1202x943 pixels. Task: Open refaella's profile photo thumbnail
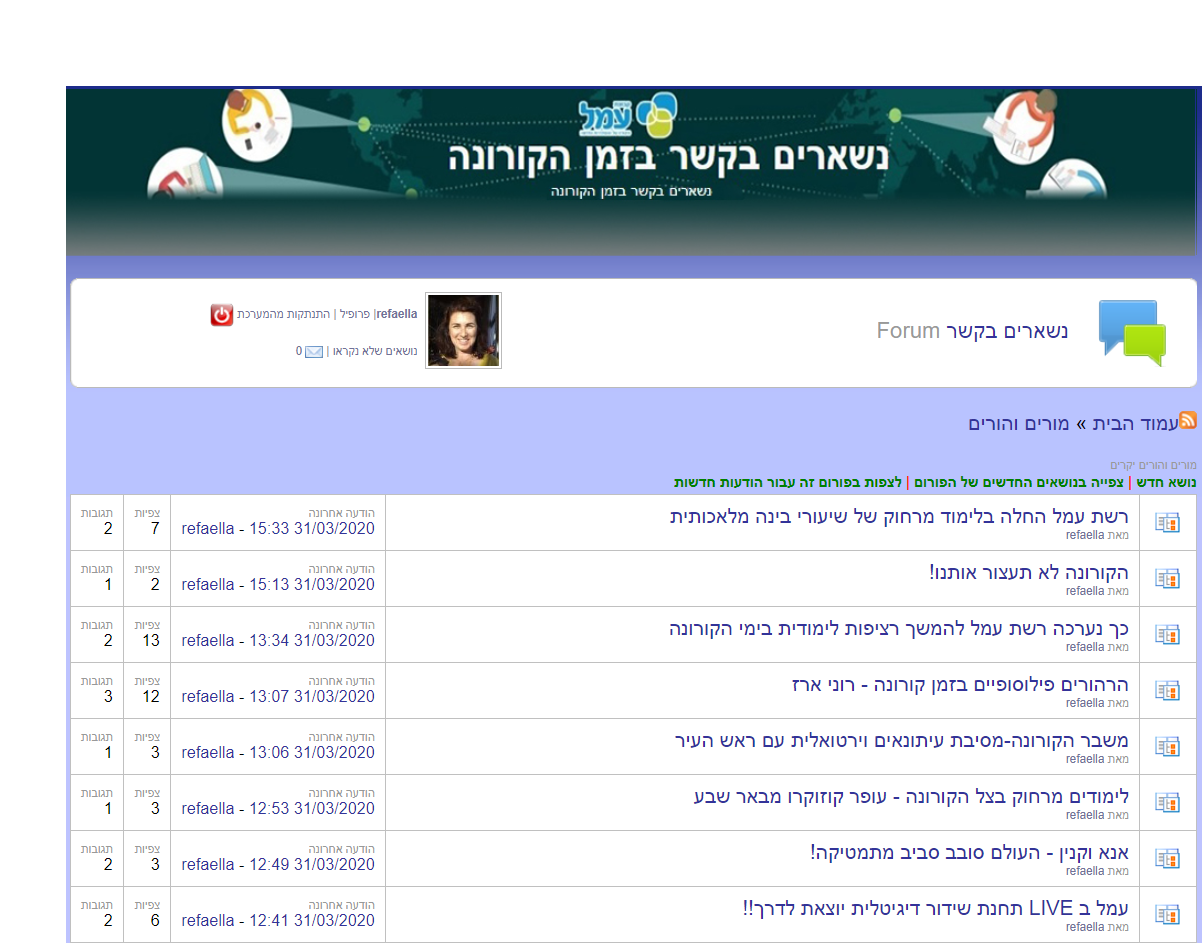click(463, 331)
